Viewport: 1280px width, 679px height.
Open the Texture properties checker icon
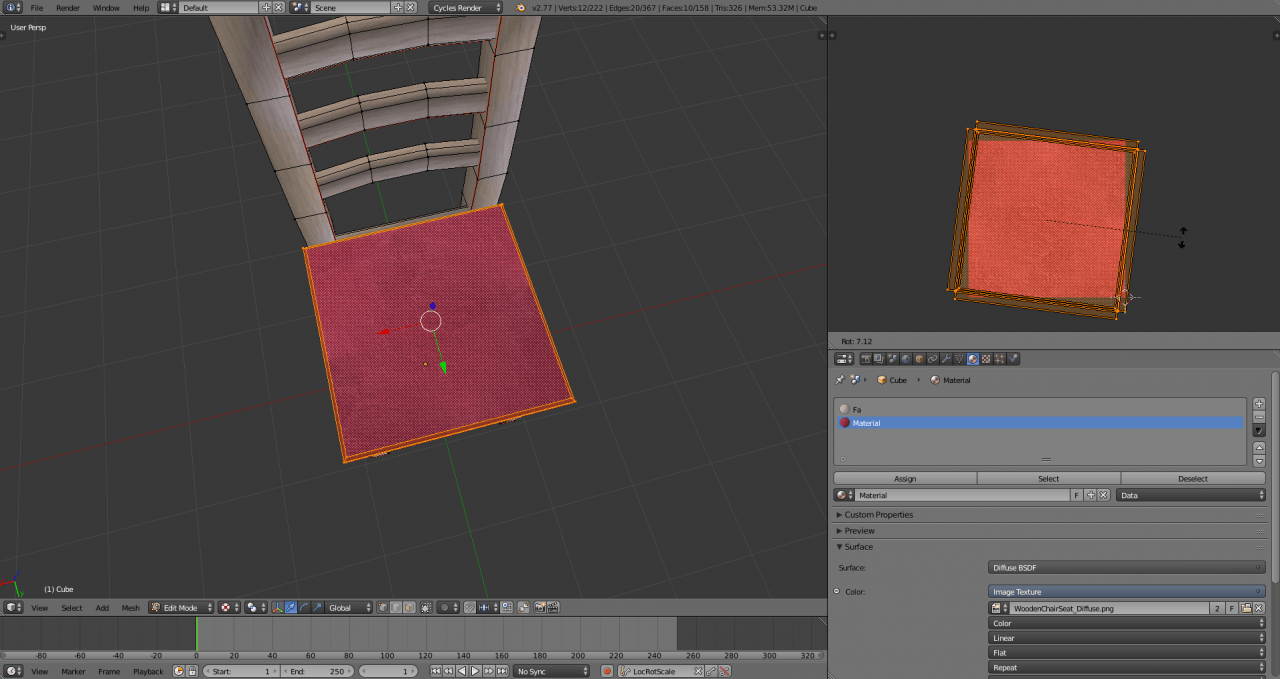[986, 359]
